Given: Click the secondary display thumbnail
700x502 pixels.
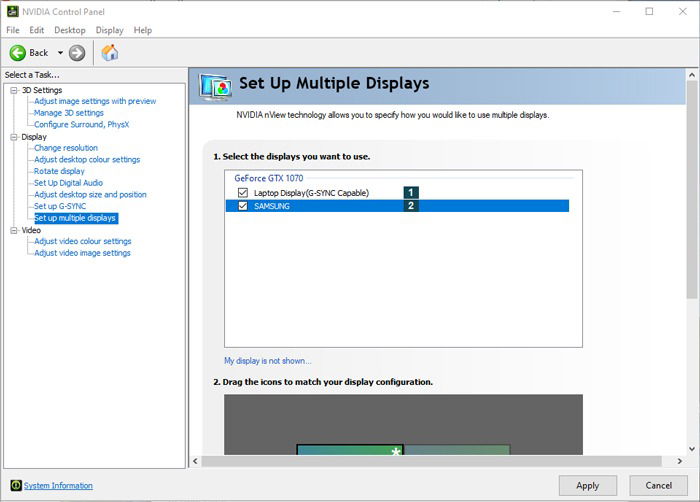Looking at the screenshot, I should click(x=457, y=449).
